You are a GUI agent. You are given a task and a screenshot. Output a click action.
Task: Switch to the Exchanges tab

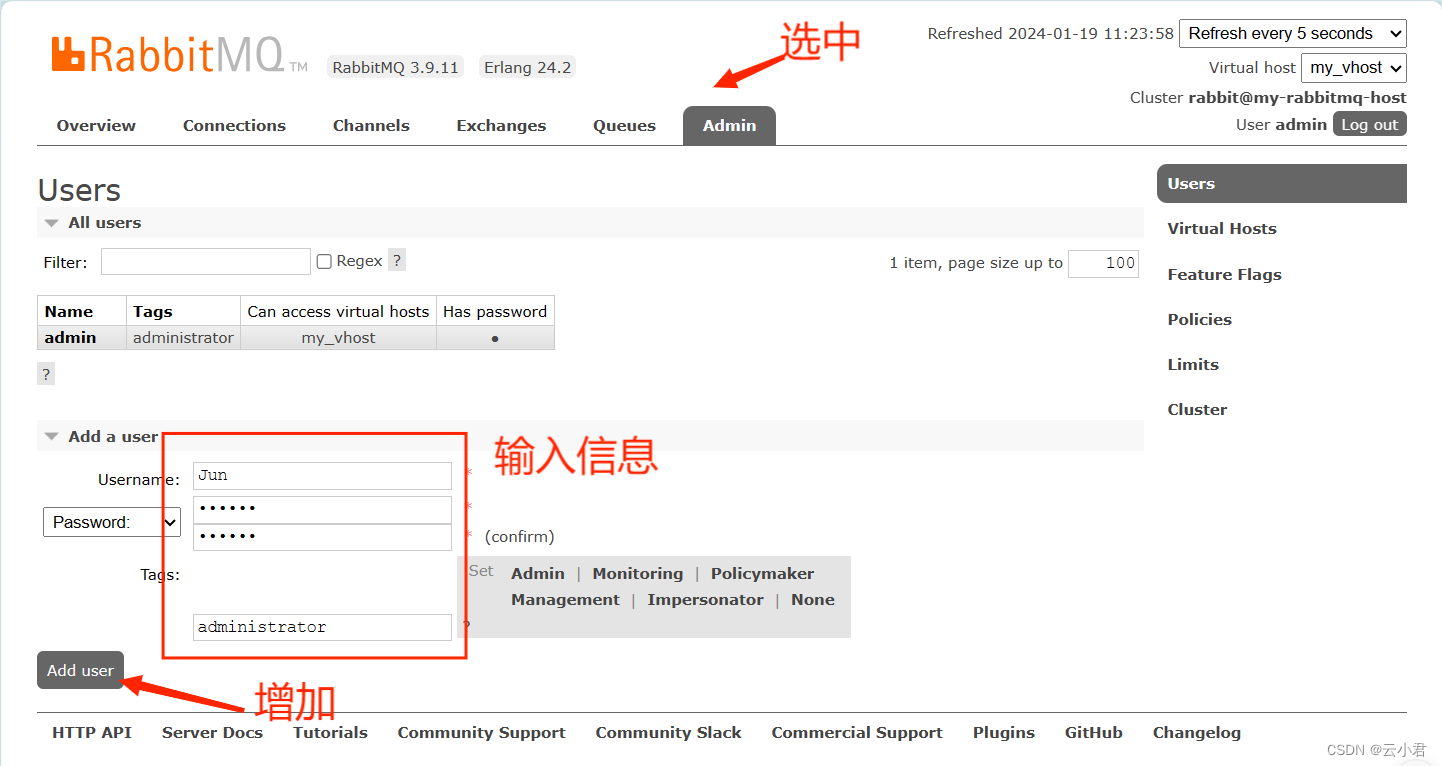click(x=501, y=125)
